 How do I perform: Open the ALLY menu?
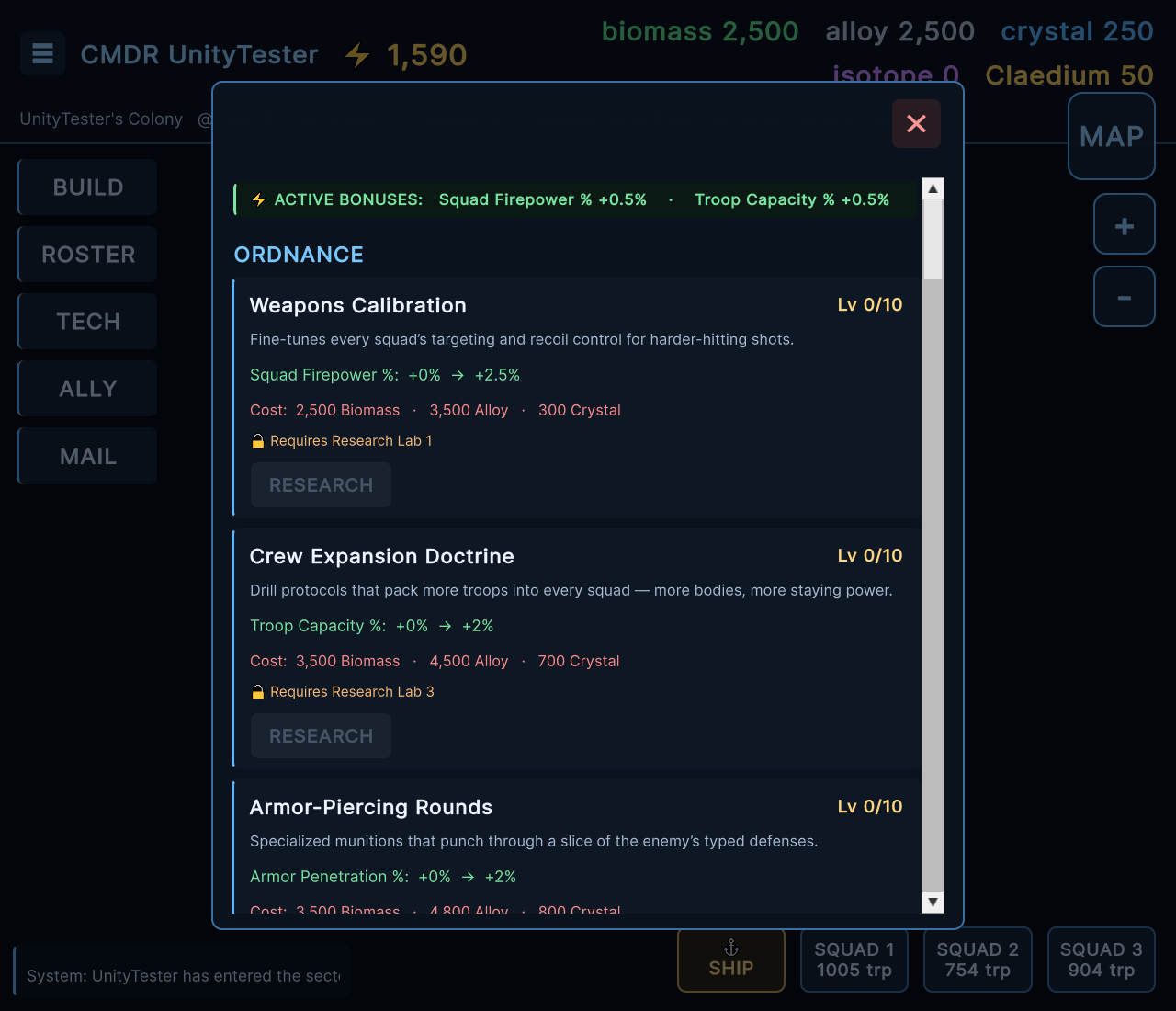coord(87,389)
